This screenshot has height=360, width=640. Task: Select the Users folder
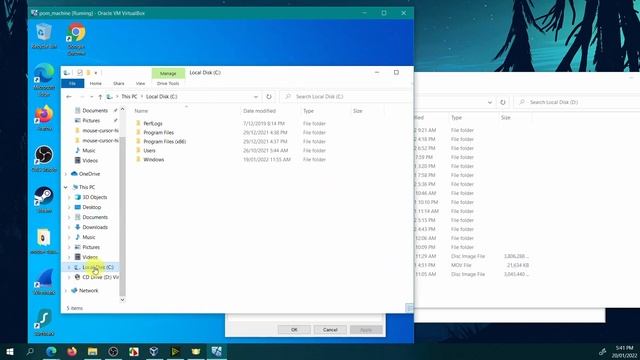click(x=149, y=150)
